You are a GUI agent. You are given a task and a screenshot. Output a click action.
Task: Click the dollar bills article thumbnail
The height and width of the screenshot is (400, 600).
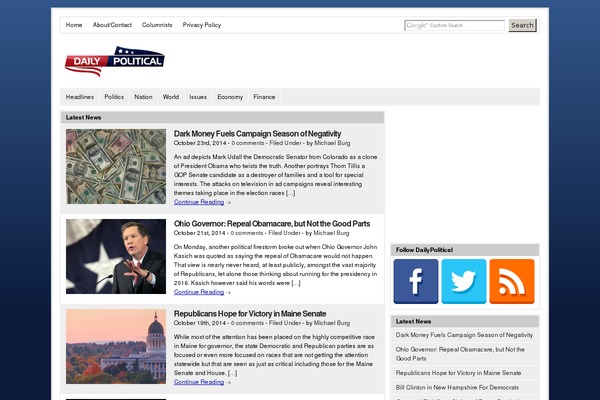[x=116, y=167]
